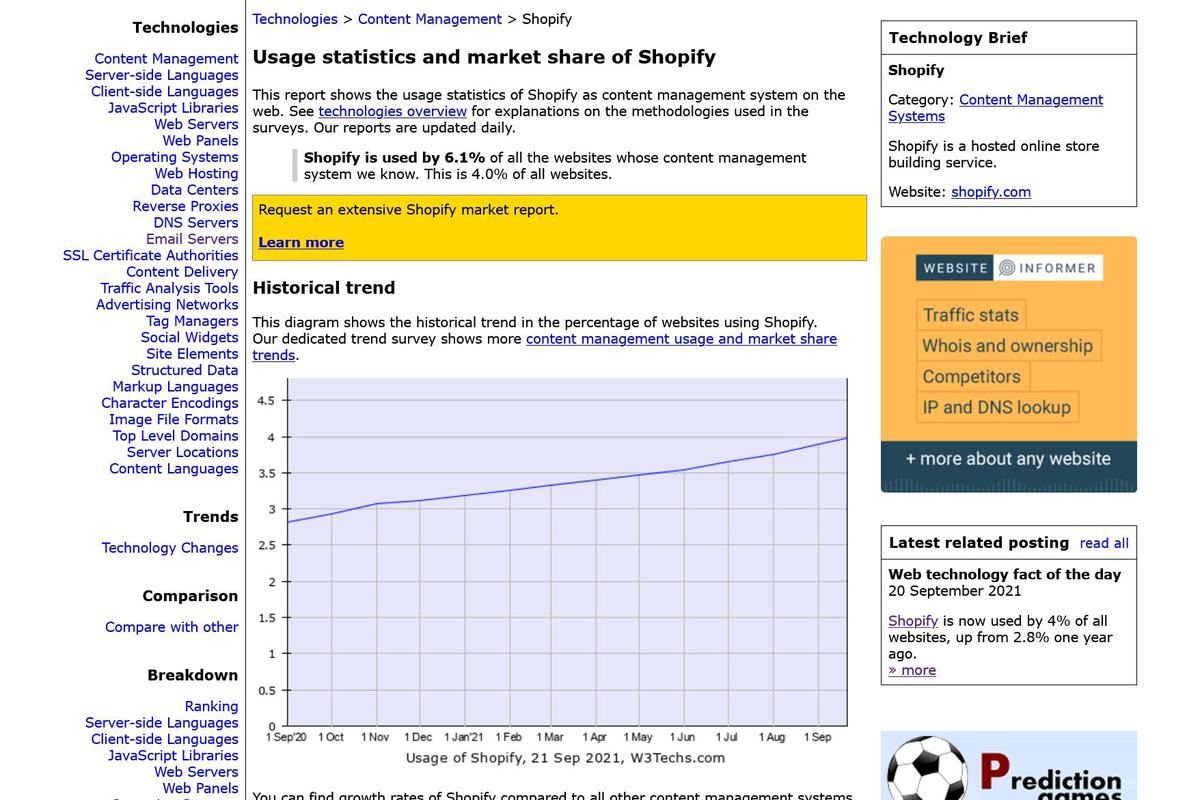Open Structured Data link
The image size is (1200, 800).
click(185, 370)
